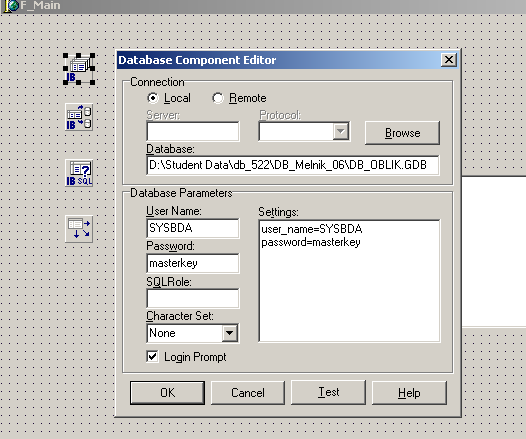526x439 pixels.
Task: Click the F_Main form title icon
Action: (x=11, y=6)
